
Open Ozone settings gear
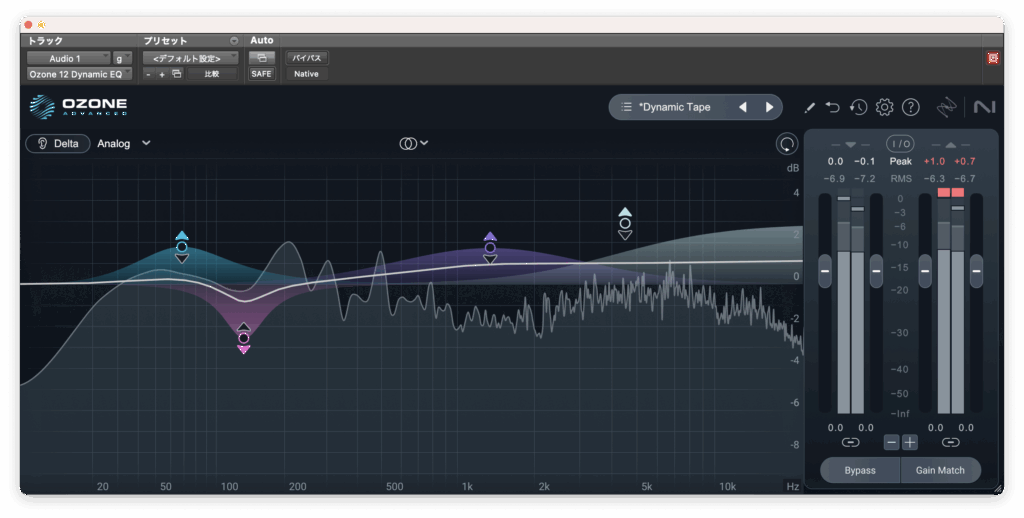click(884, 107)
